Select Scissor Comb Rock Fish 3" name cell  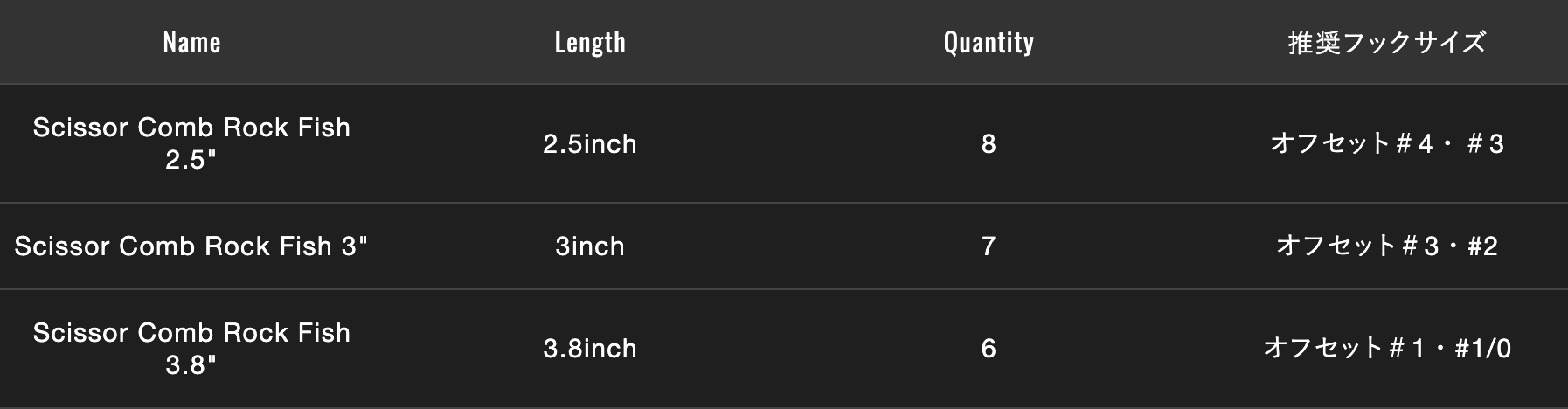pos(191,246)
